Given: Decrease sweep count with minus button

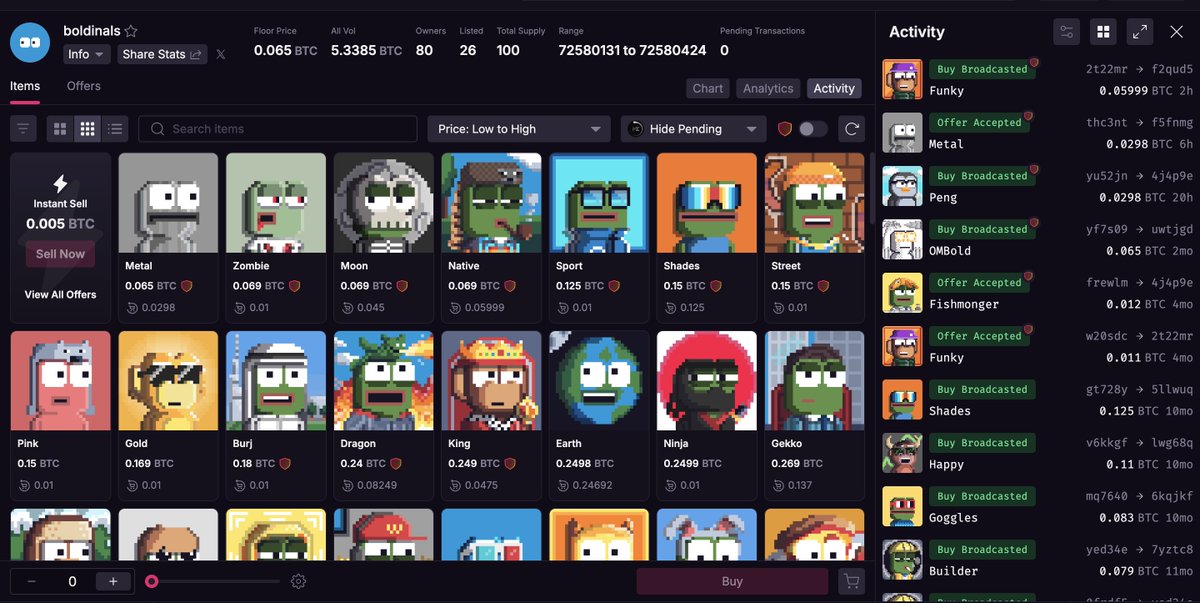Looking at the screenshot, I should coord(32,581).
